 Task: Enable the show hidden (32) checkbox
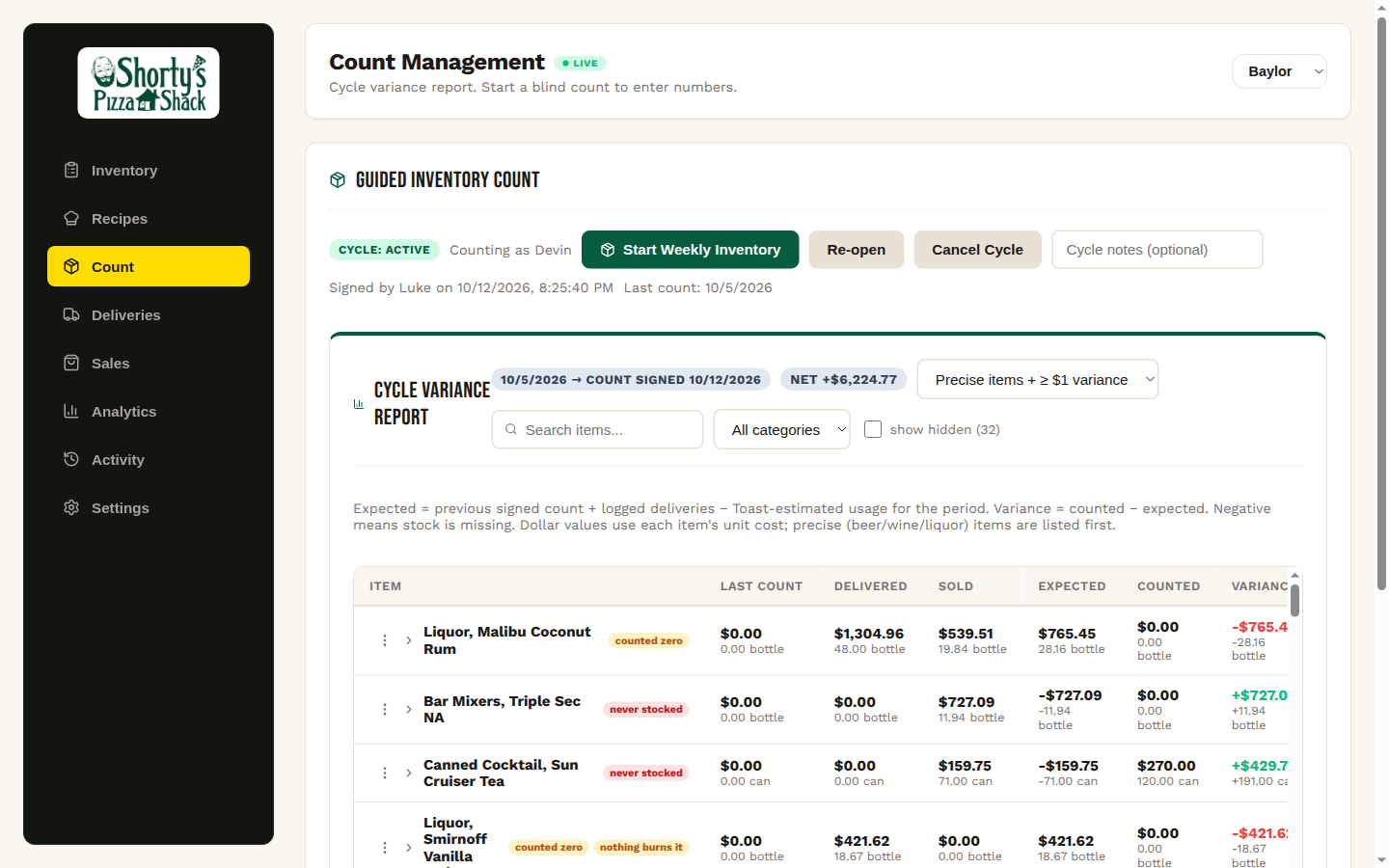coord(873,429)
